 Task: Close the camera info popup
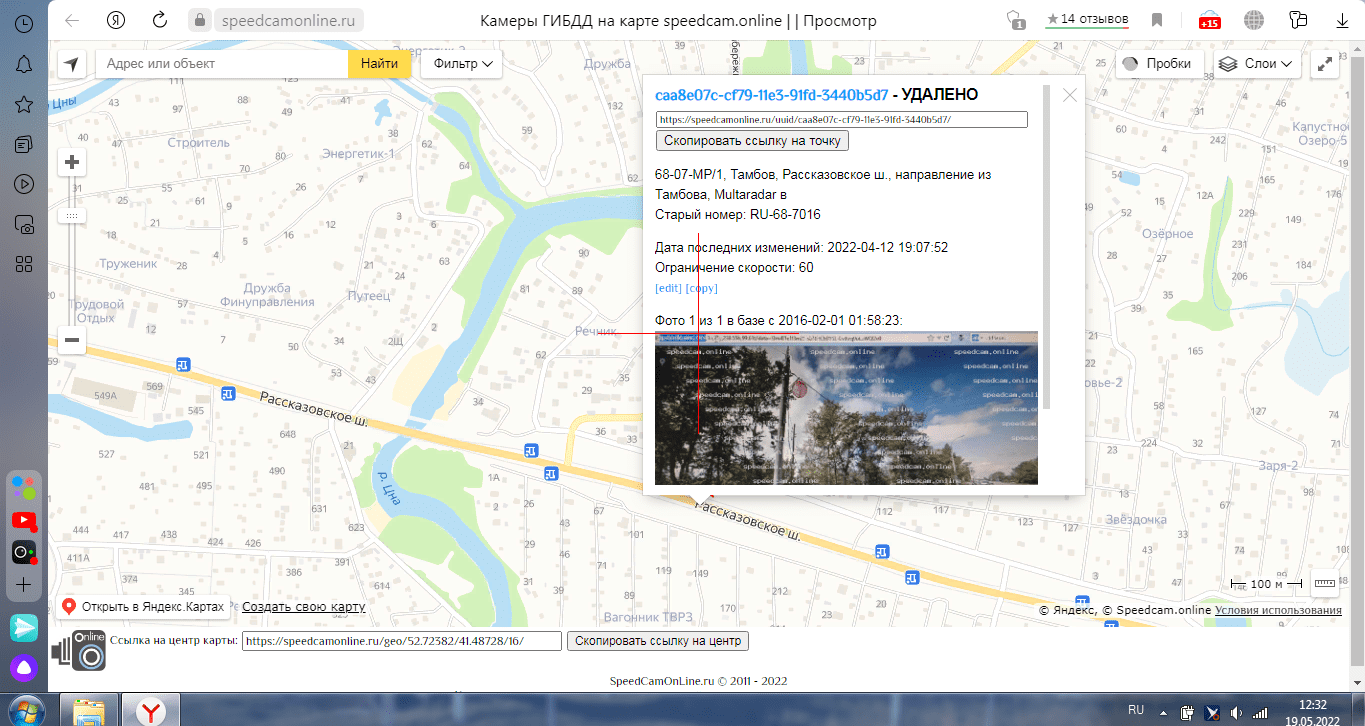click(x=1069, y=95)
